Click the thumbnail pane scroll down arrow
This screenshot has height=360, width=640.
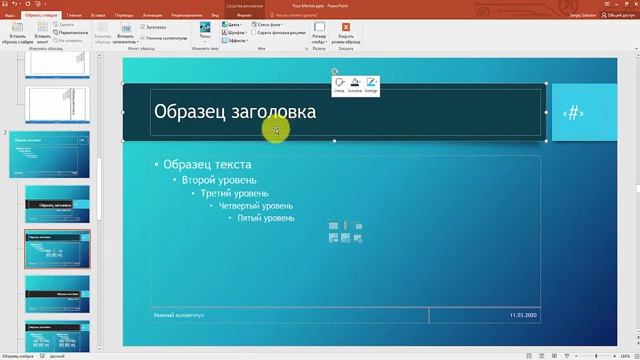point(99,349)
